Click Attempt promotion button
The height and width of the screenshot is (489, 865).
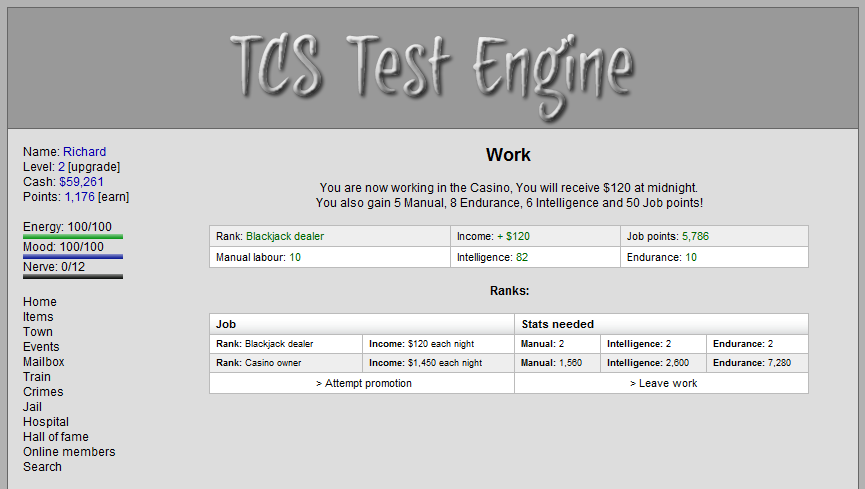363,383
